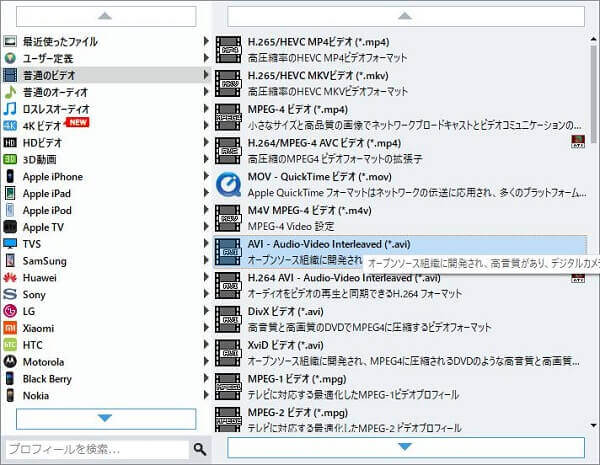
Task: Click the Xiaomi logo icon
Action: pyautogui.click(x=10, y=328)
